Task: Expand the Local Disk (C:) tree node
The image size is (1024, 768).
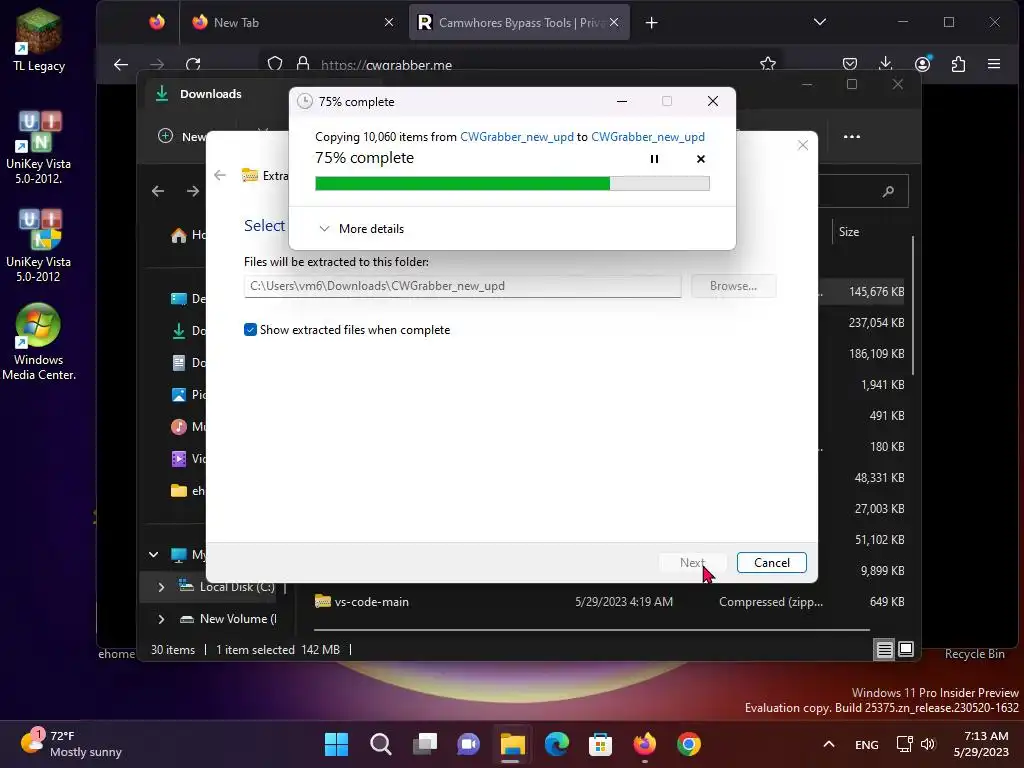Action: 161,587
